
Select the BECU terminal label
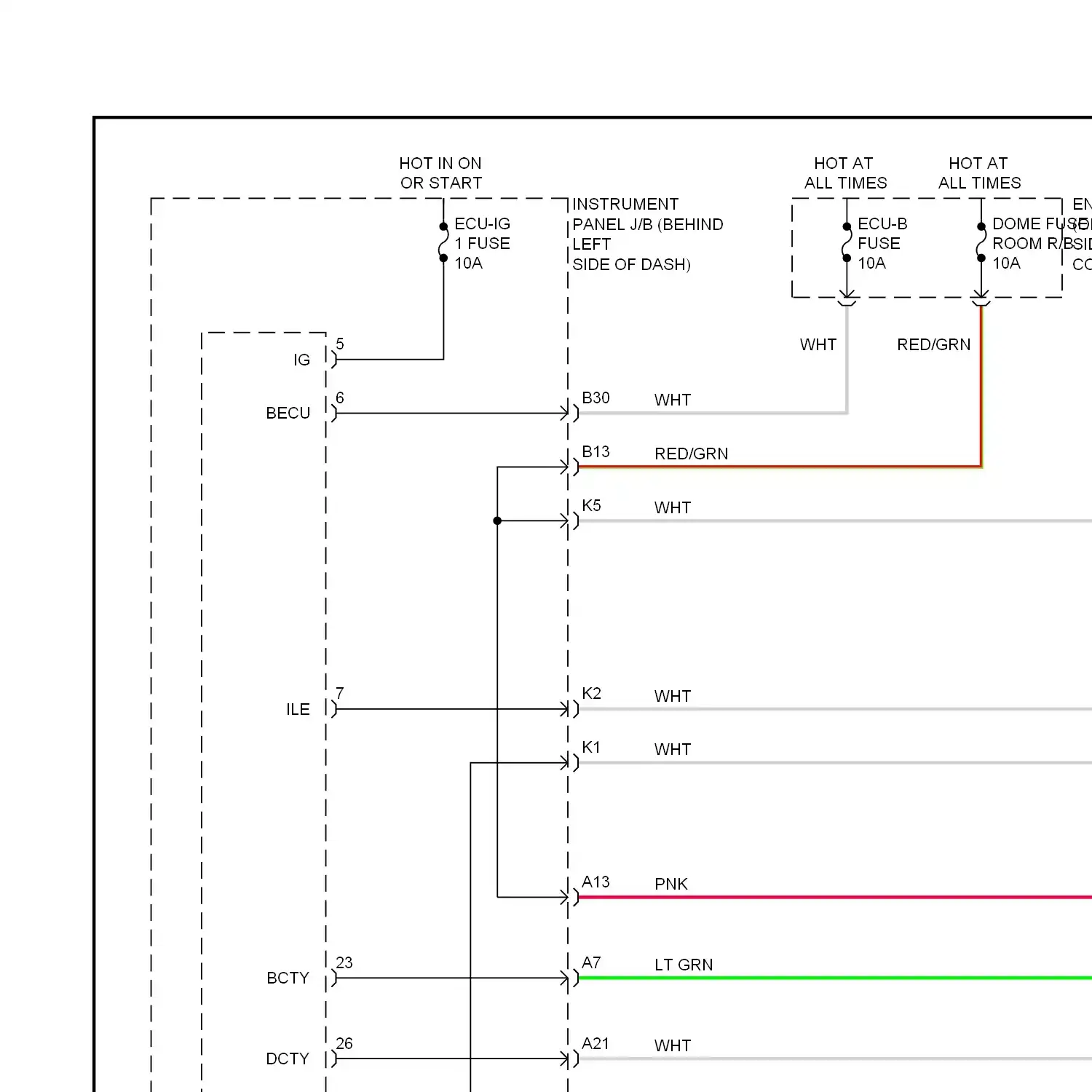[x=288, y=414]
